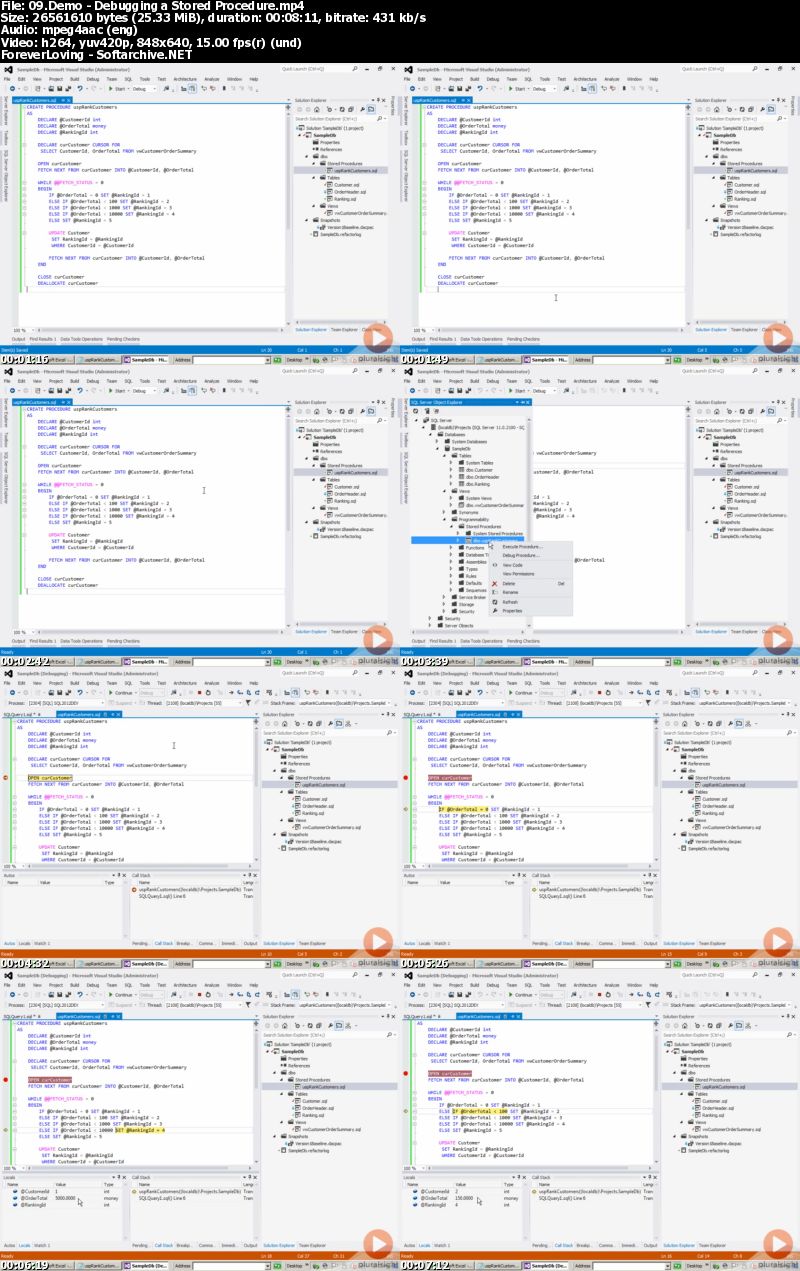The height and width of the screenshot is (1271, 800).
Task: Click Quick Launch box in the 00:01:49 frame
Action: [720, 69]
